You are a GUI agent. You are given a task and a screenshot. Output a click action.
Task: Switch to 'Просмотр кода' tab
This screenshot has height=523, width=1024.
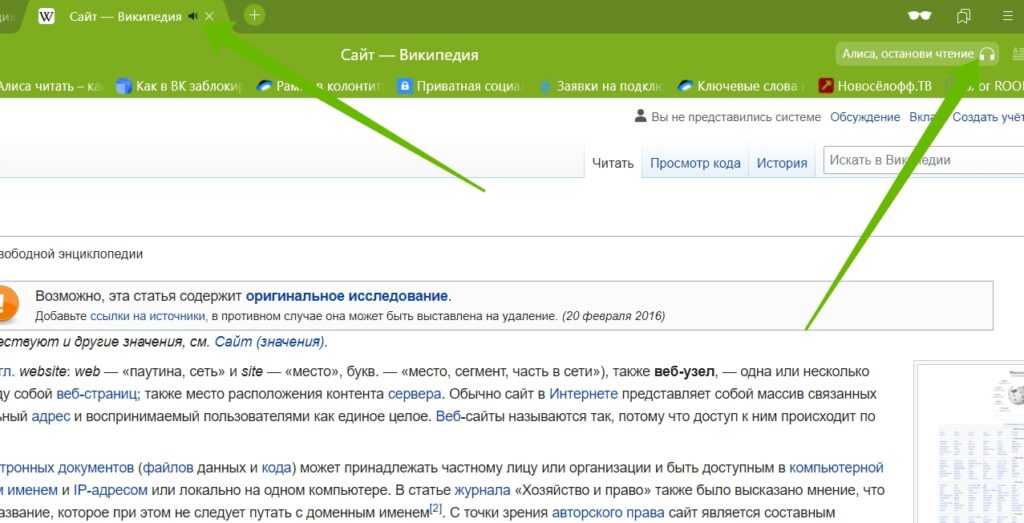point(695,163)
